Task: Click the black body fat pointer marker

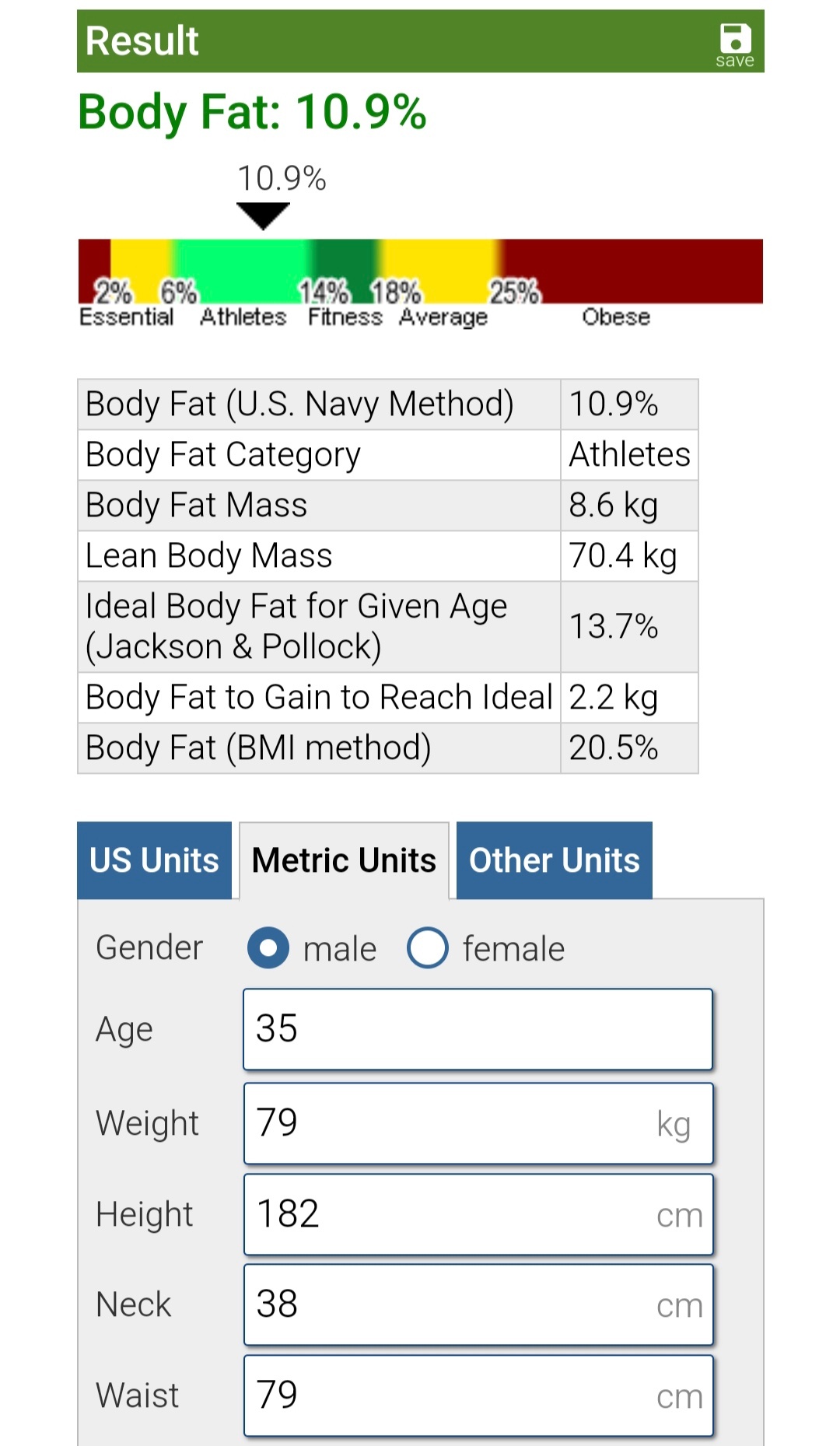Action: point(263,215)
